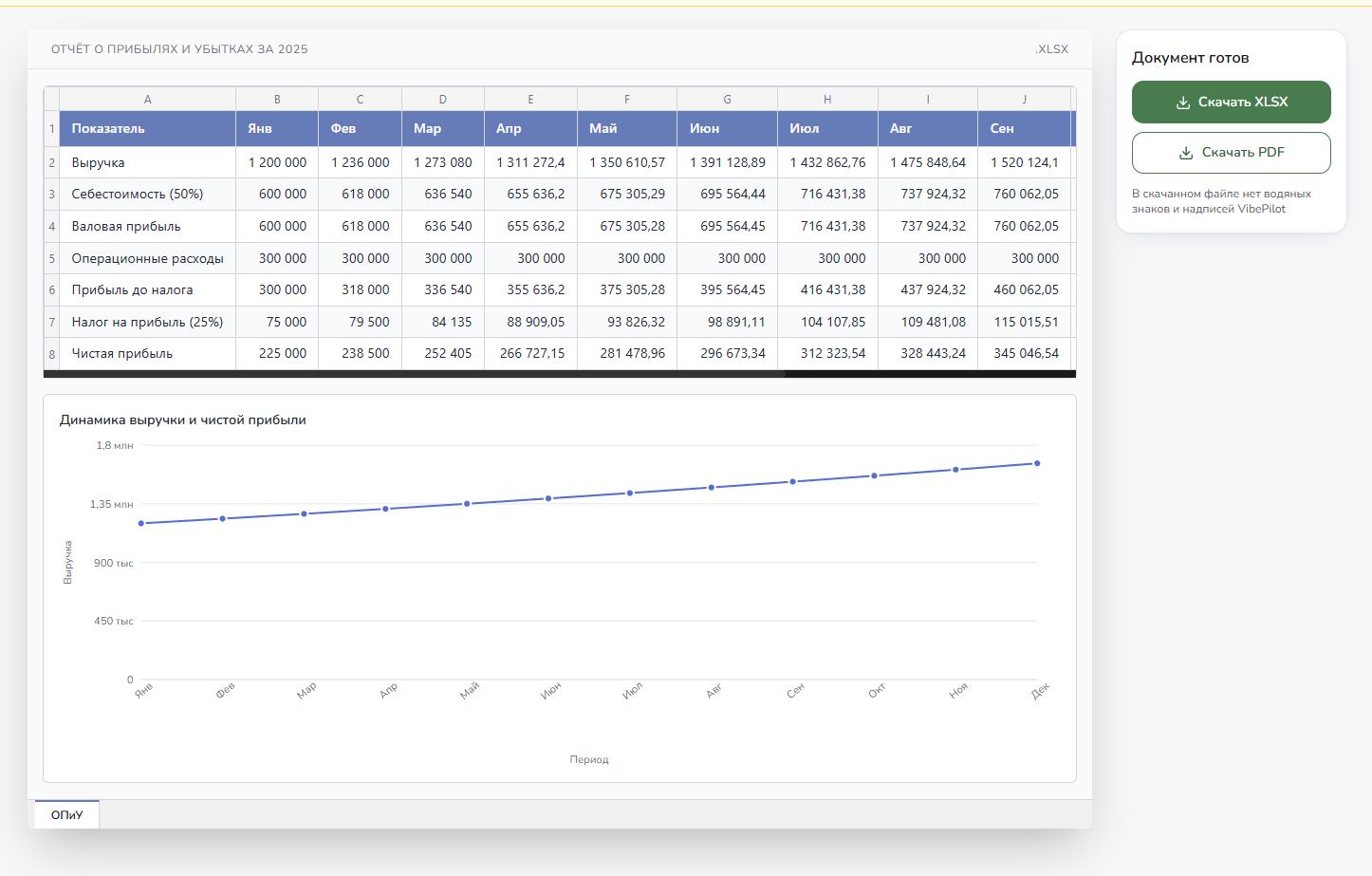The width and height of the screenshot is (1372, 876).
Task: Click the Операционные расходы row label
Action: click(x=147, y=258)
